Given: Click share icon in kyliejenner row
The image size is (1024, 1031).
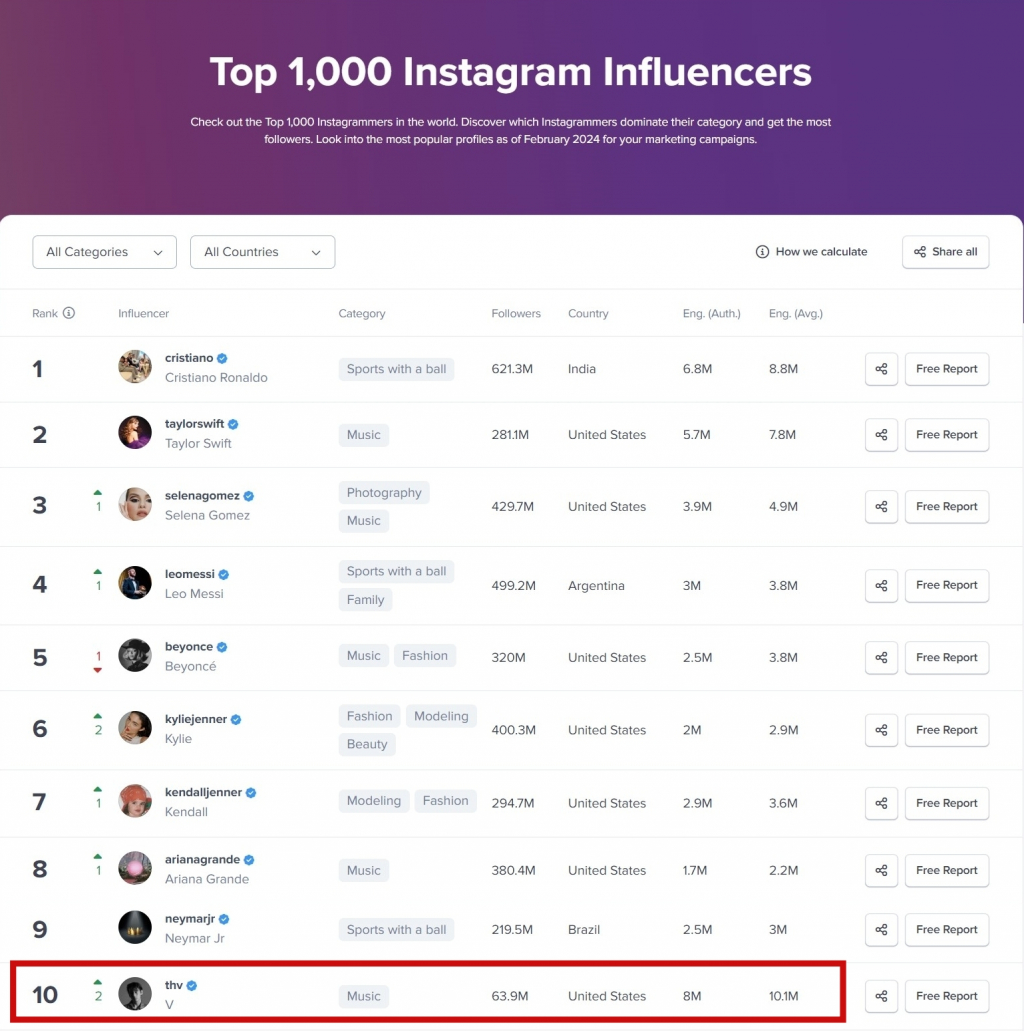Looking at the screenshot, I should (881, 730).
